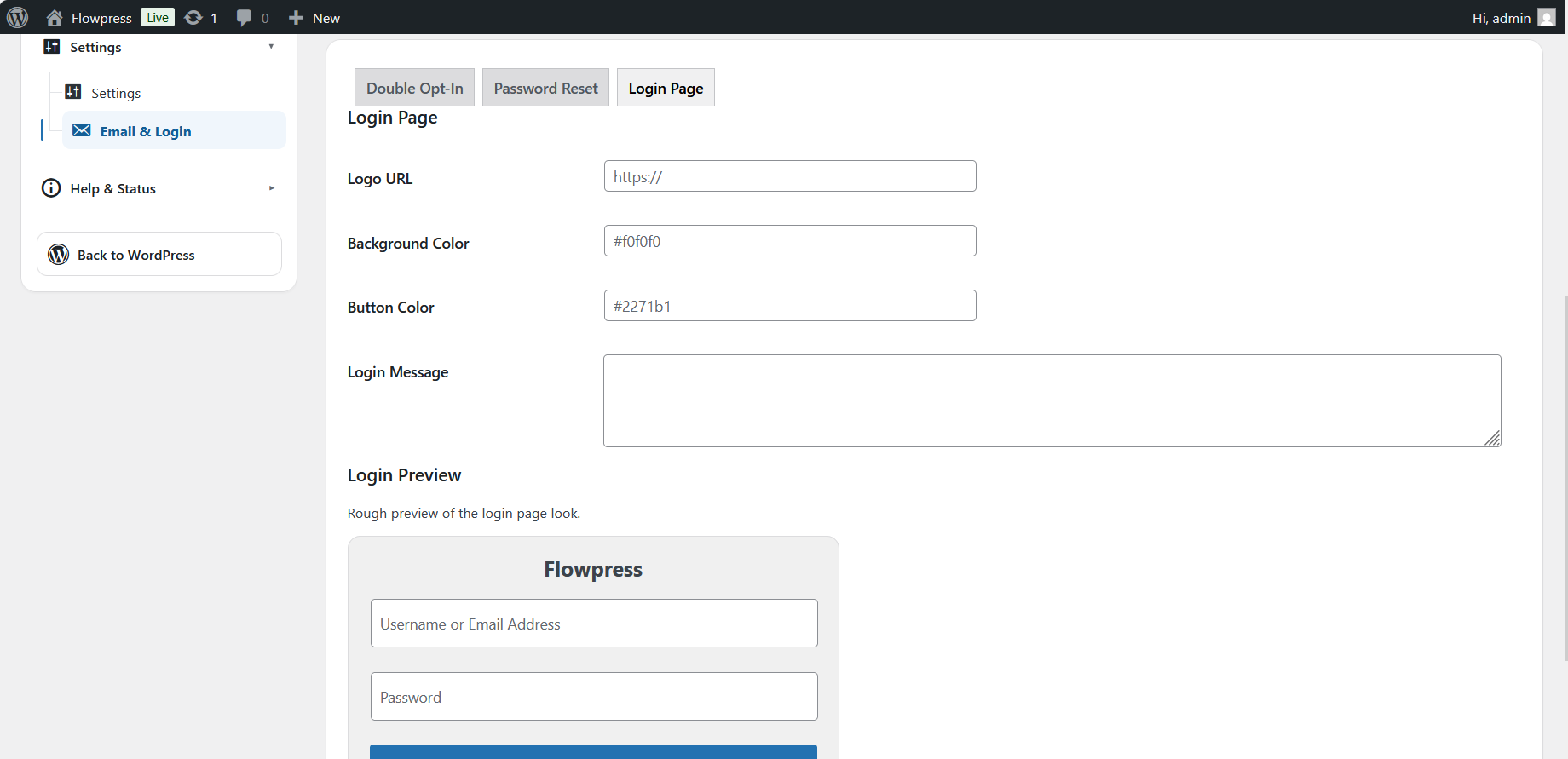Click the Flowpress home icon
Screen dimensions: 1568x759
(x=55, y=18)
